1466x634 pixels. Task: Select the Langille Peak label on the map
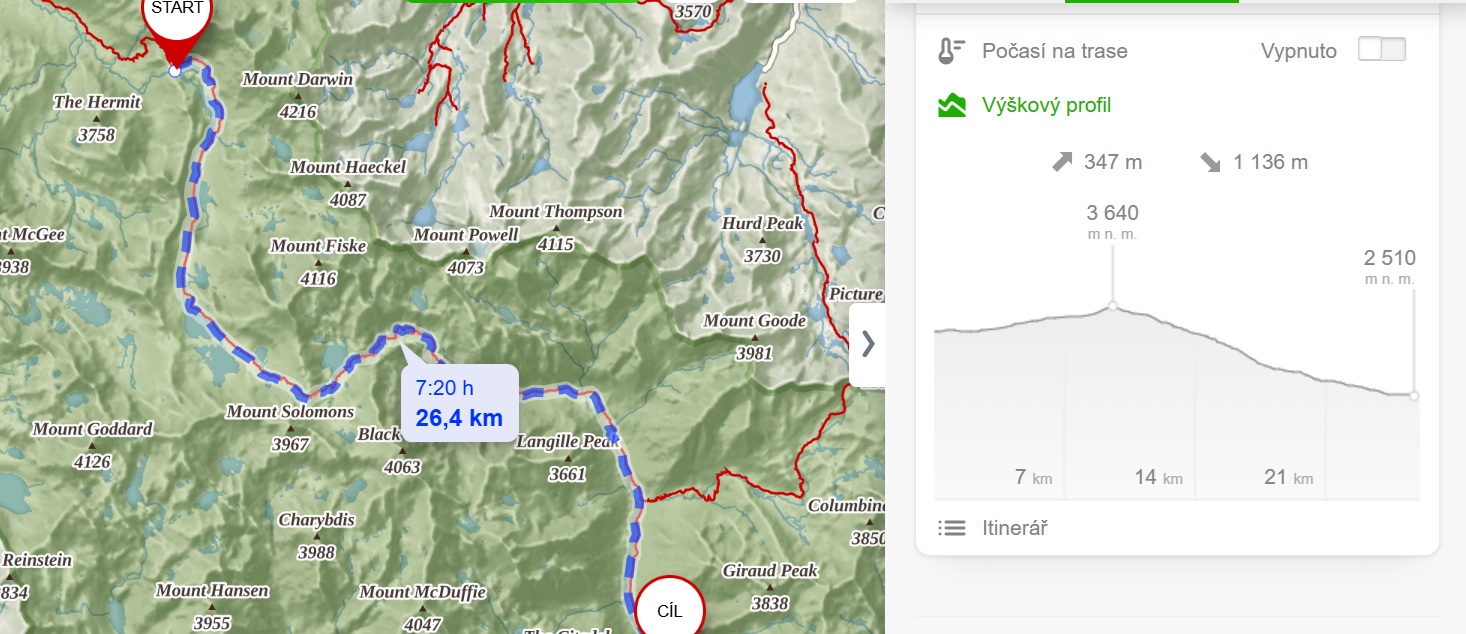(568, 442)
